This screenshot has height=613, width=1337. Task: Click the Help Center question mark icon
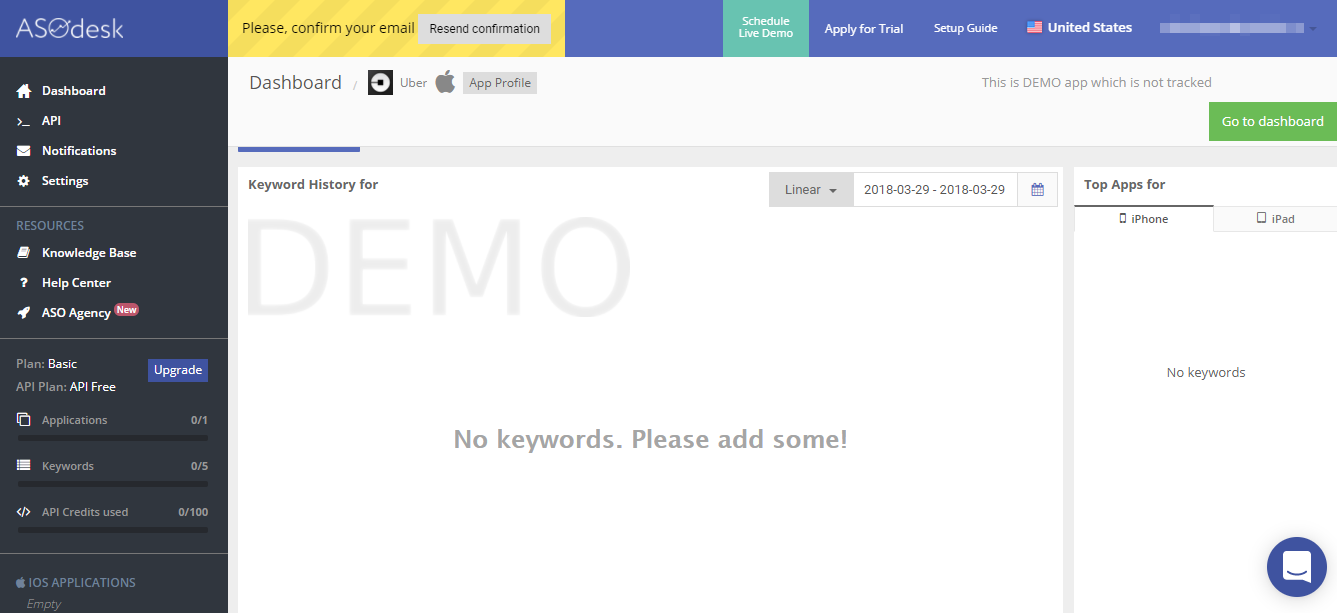point(24,283)
